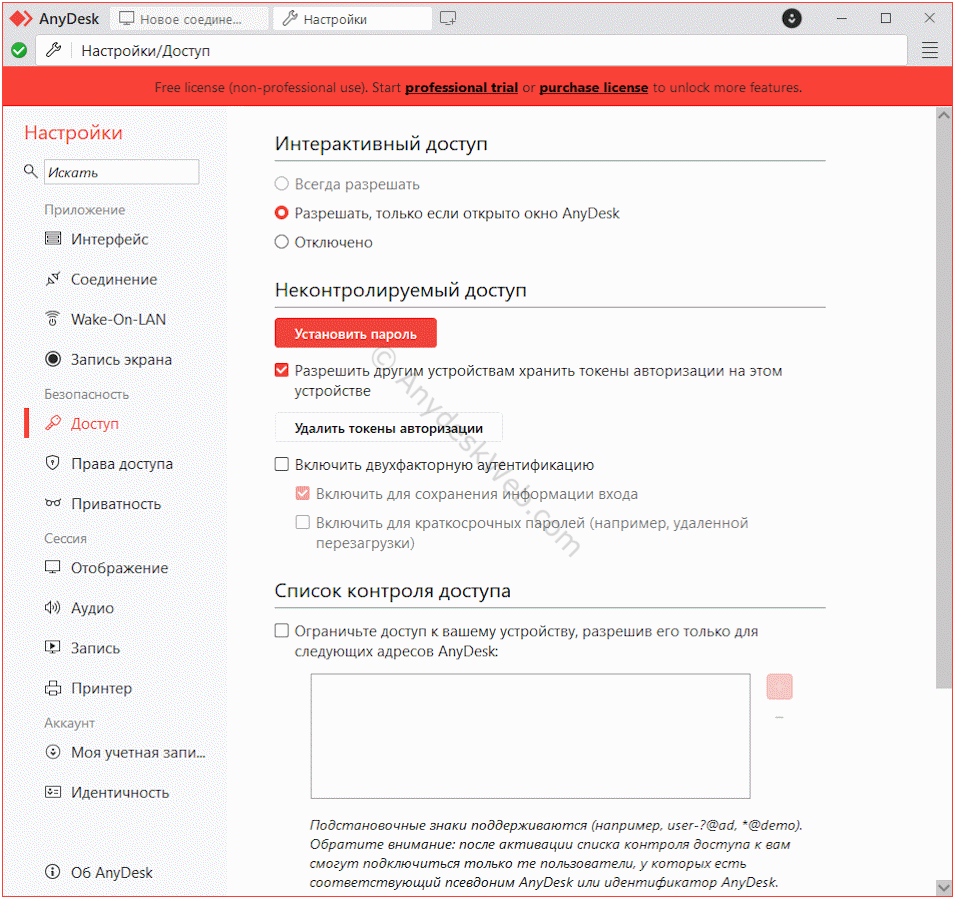Check Ограничьте доступ к вашему устройству
This screenshot has height=899, width=955.
(x=281, y=630)
